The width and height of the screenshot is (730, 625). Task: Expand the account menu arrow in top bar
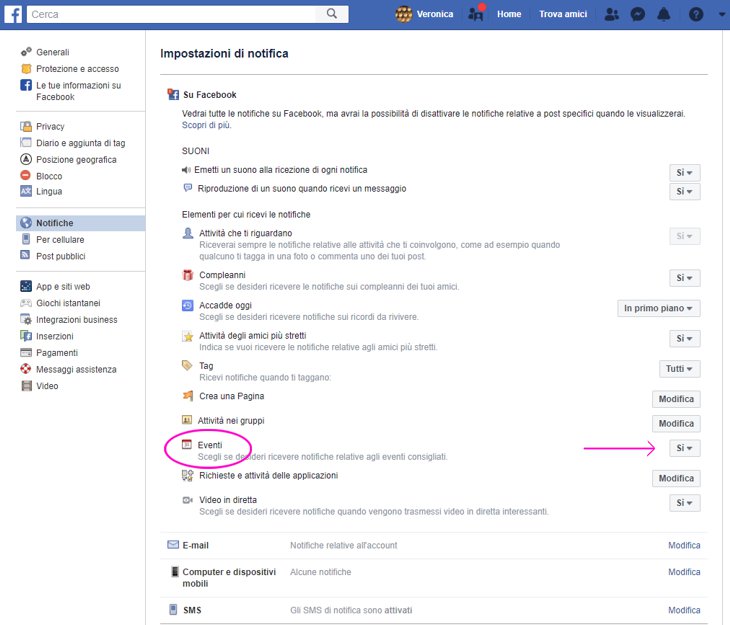tap(721, 14)
